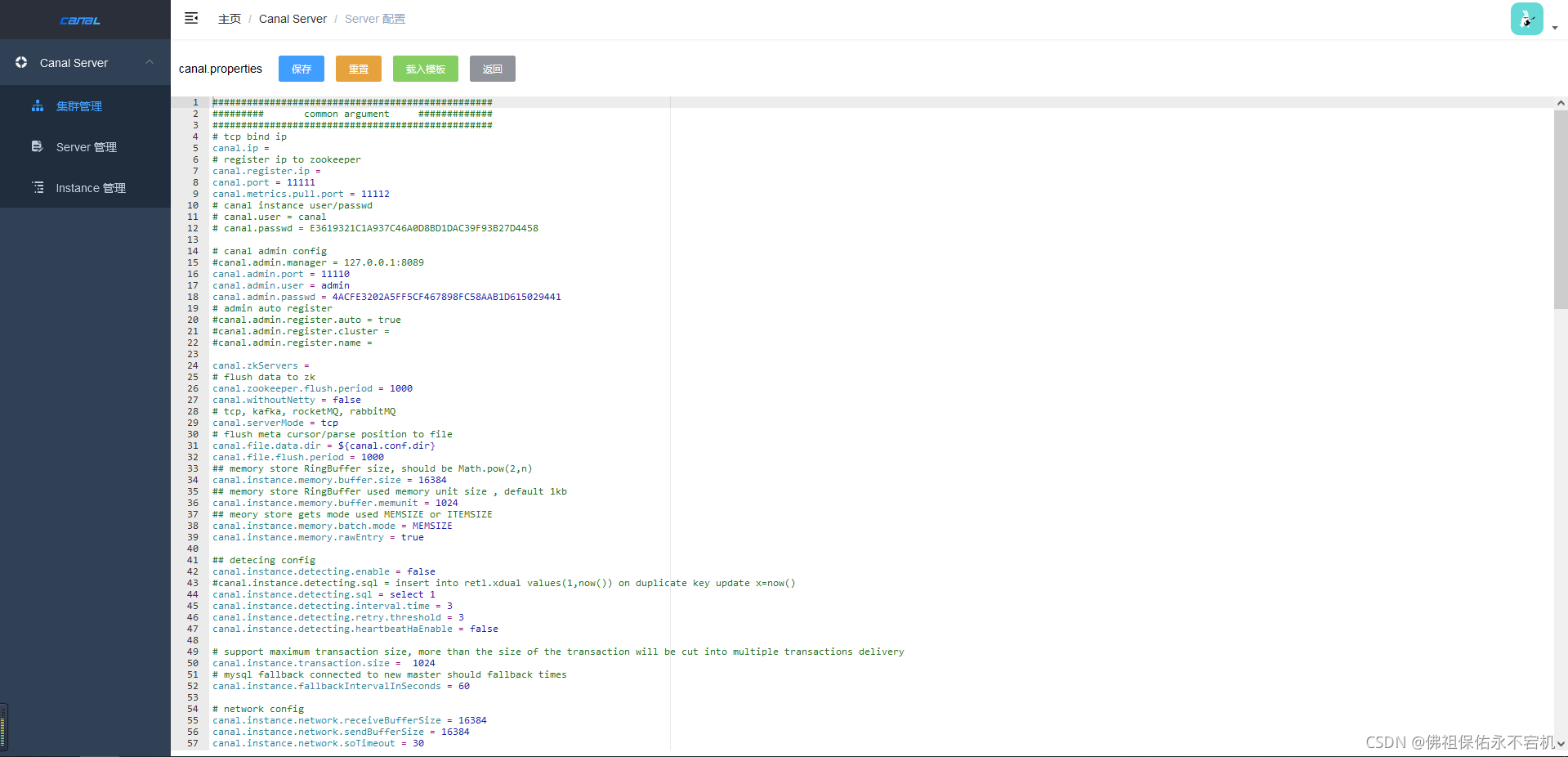The width and height of the screenshot is (1568, 757).
Task: Click the 'canal.admin.user = admin' line
Action: click(281, 285)
